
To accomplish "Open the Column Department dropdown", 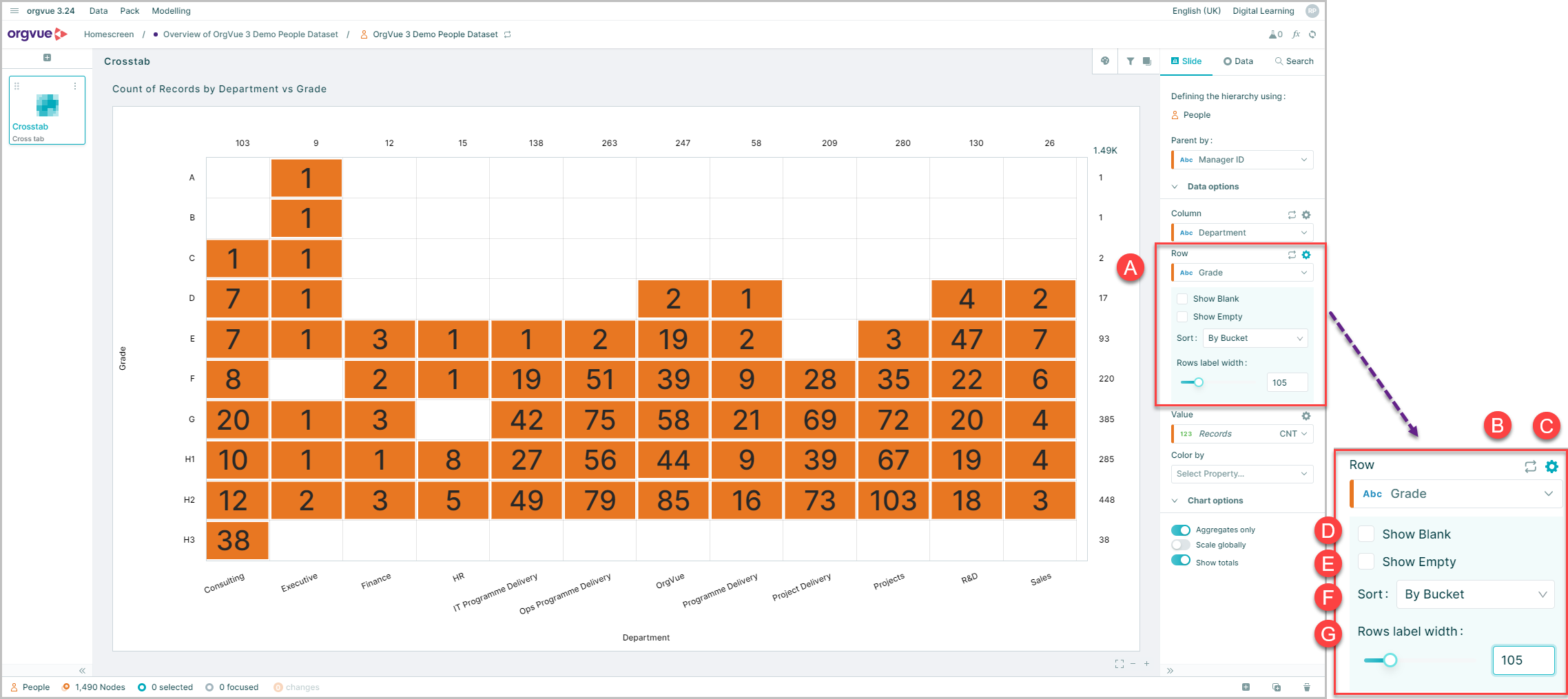I will pyautogui.click(x=1242, y=233).
